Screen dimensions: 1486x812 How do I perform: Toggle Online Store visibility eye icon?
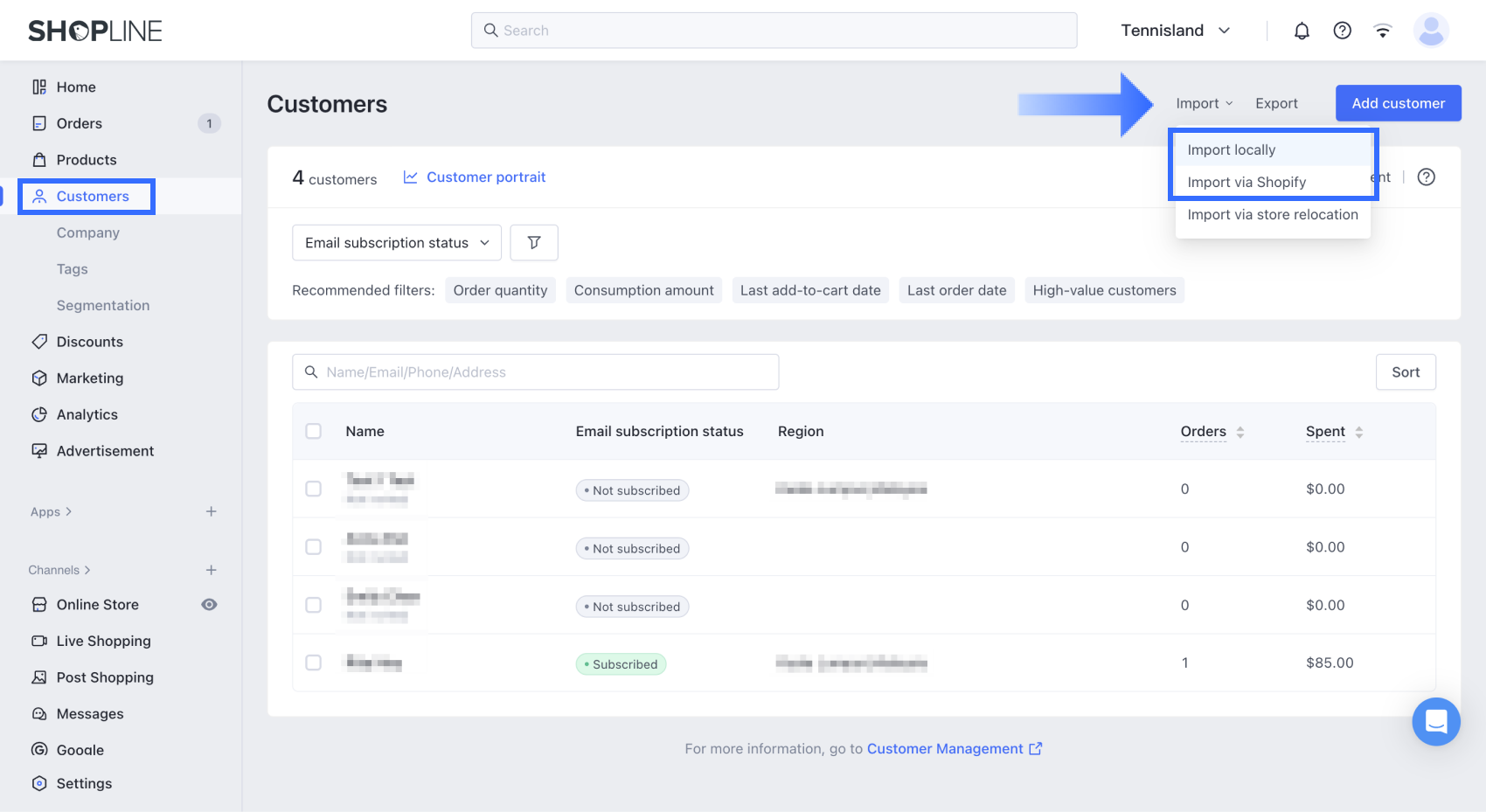click(x=209, y=604)
